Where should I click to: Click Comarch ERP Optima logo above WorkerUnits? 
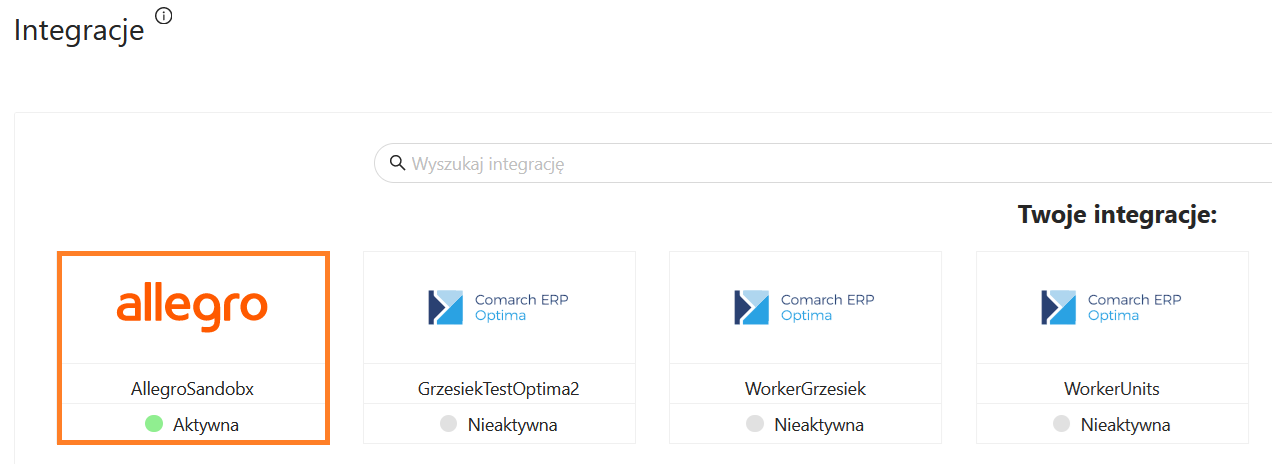click(x=1111, y=307)
